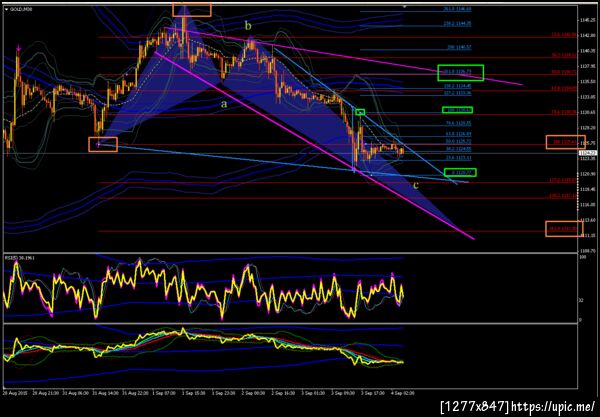Image resolution: width=600 pixels, height=417 pixels.
Task: Click the 4 Sep 02:00 time label
Action: [403, 393]
